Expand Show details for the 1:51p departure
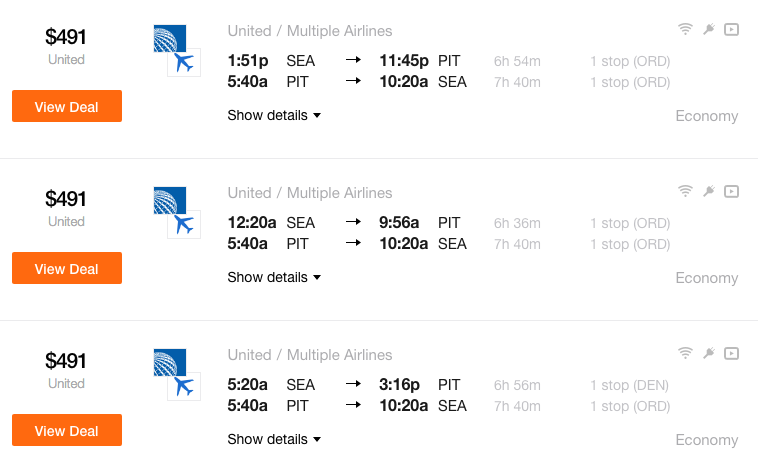 pos(274,115)
